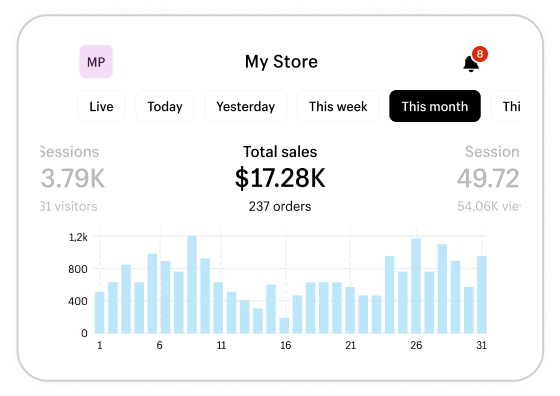Click the My Store title
Viewport: 560px width, 396px height.
(x=281, y=61)
